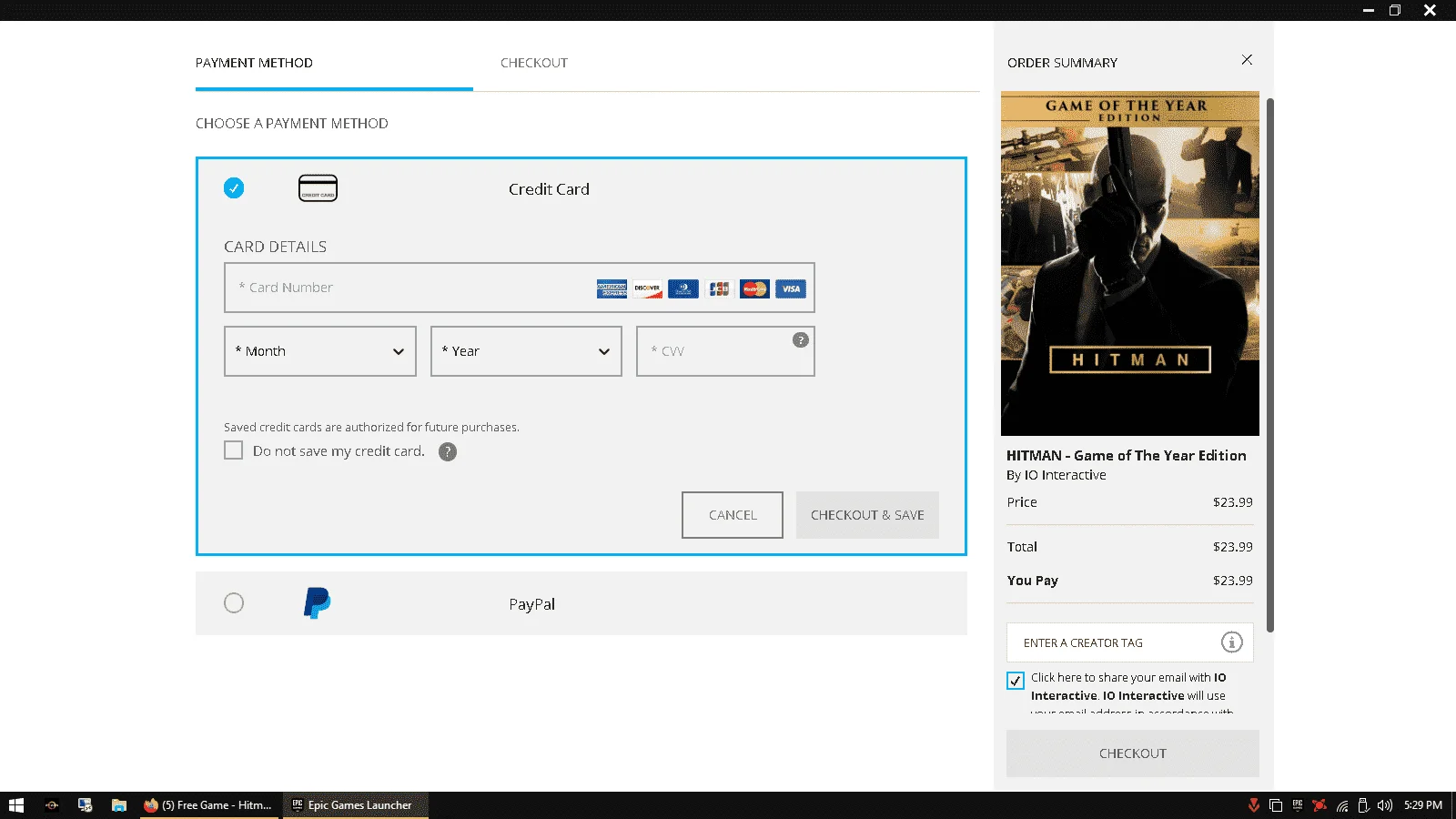
Task: Click the Order Summary scrollbar
Action: [1270, 364]
